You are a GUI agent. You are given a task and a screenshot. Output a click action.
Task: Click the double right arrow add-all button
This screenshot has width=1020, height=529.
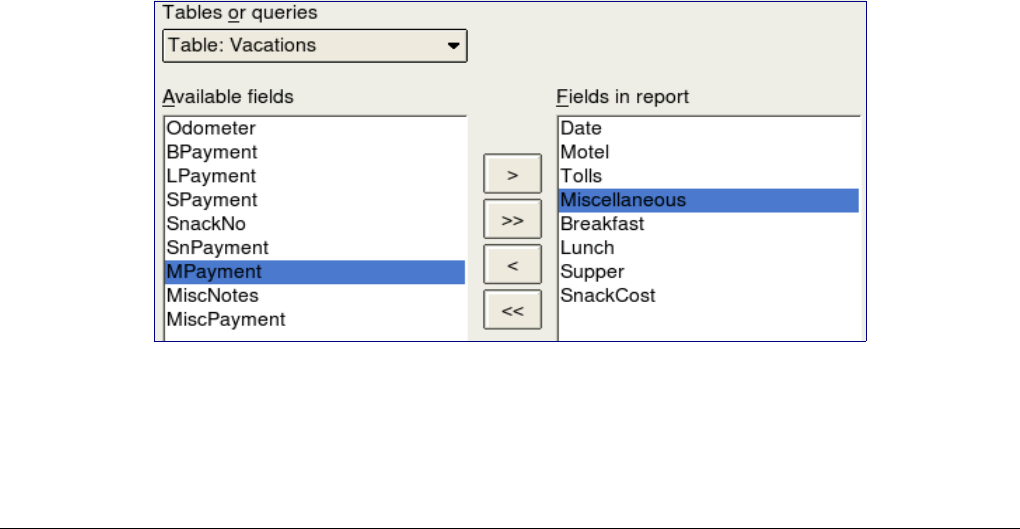tap(512, 219)
